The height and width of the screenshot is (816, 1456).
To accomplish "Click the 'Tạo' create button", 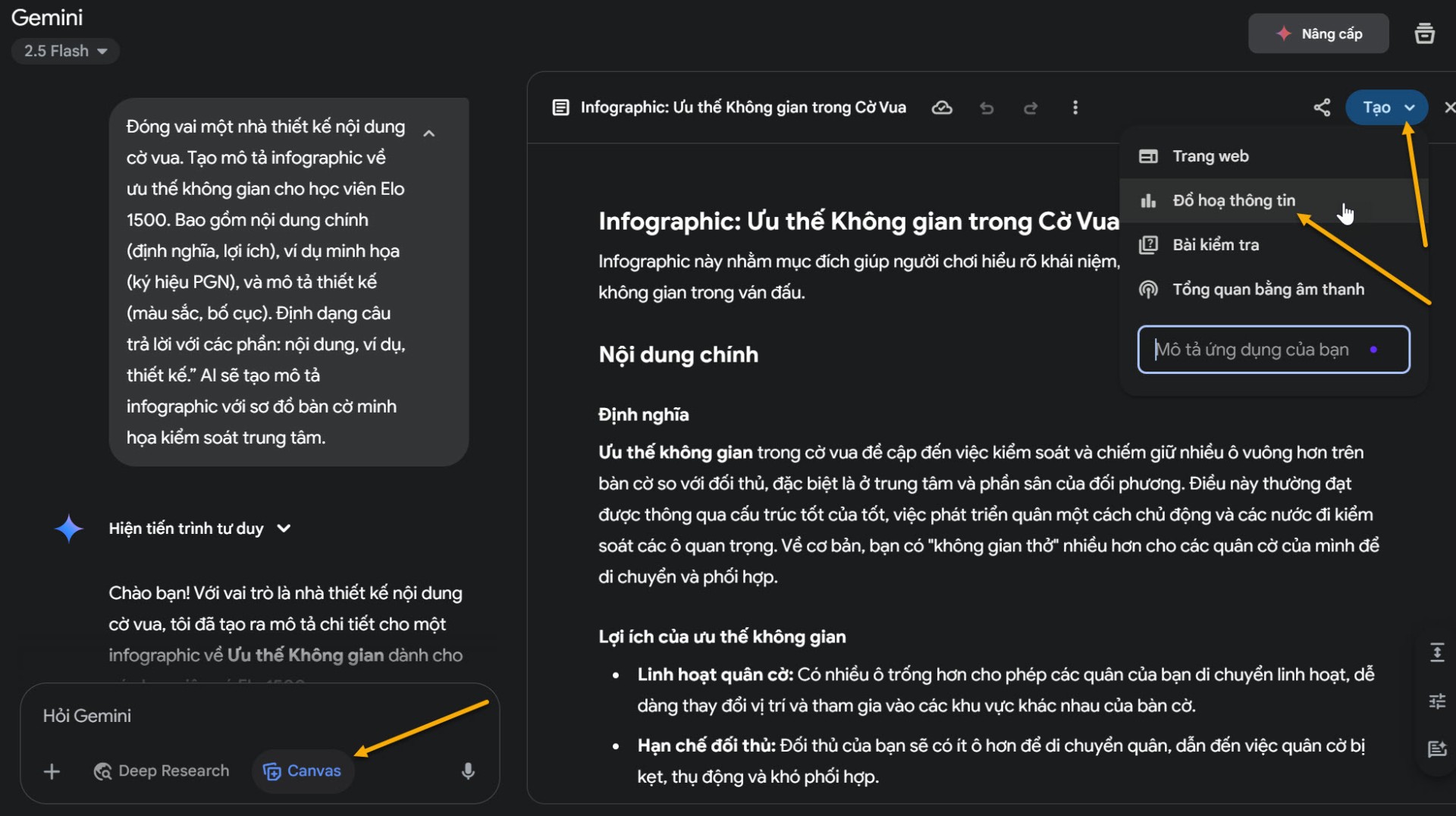I will (1377, 108).
